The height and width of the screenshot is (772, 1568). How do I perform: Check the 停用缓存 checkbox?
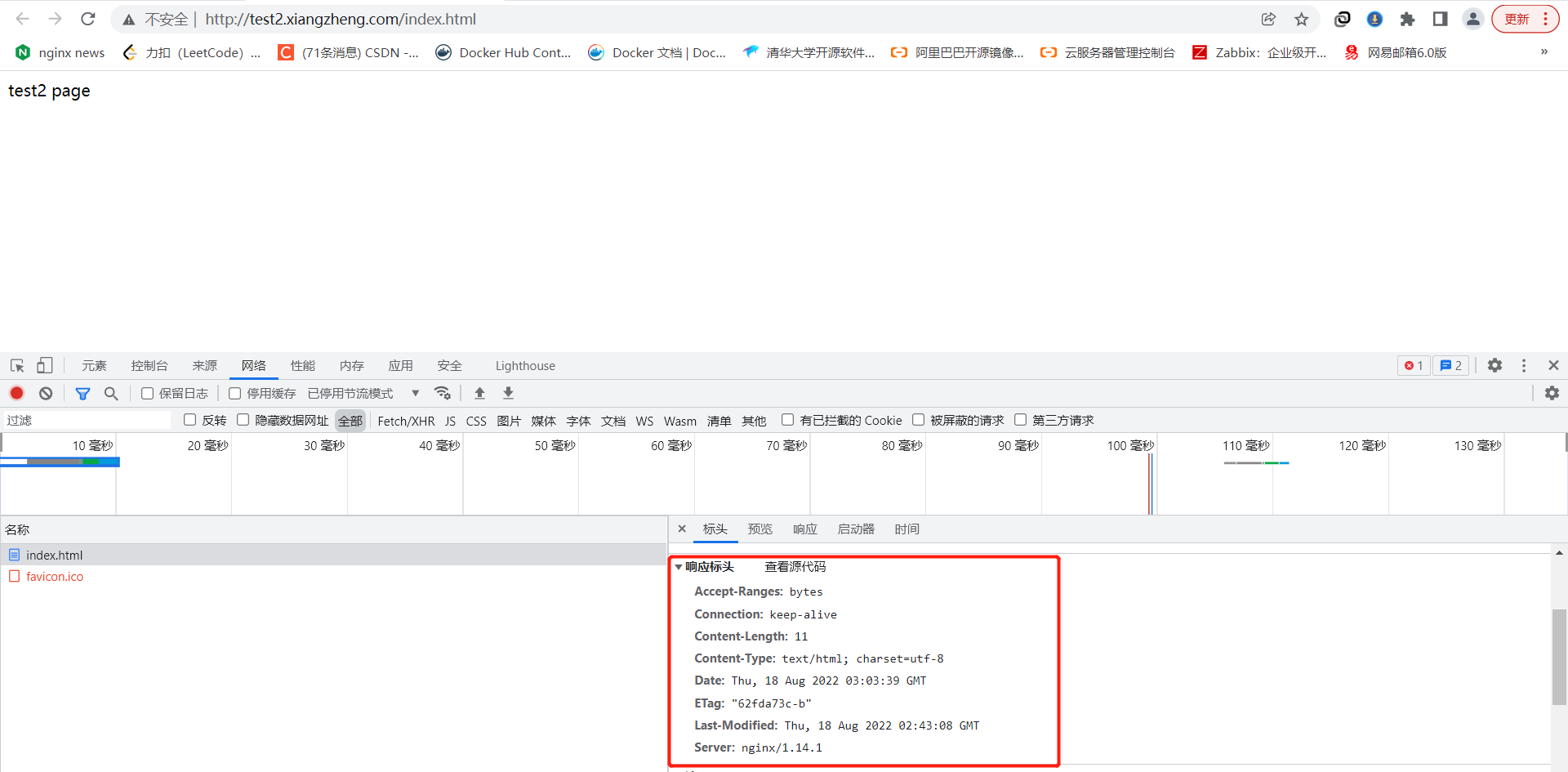tap(235, 393)
